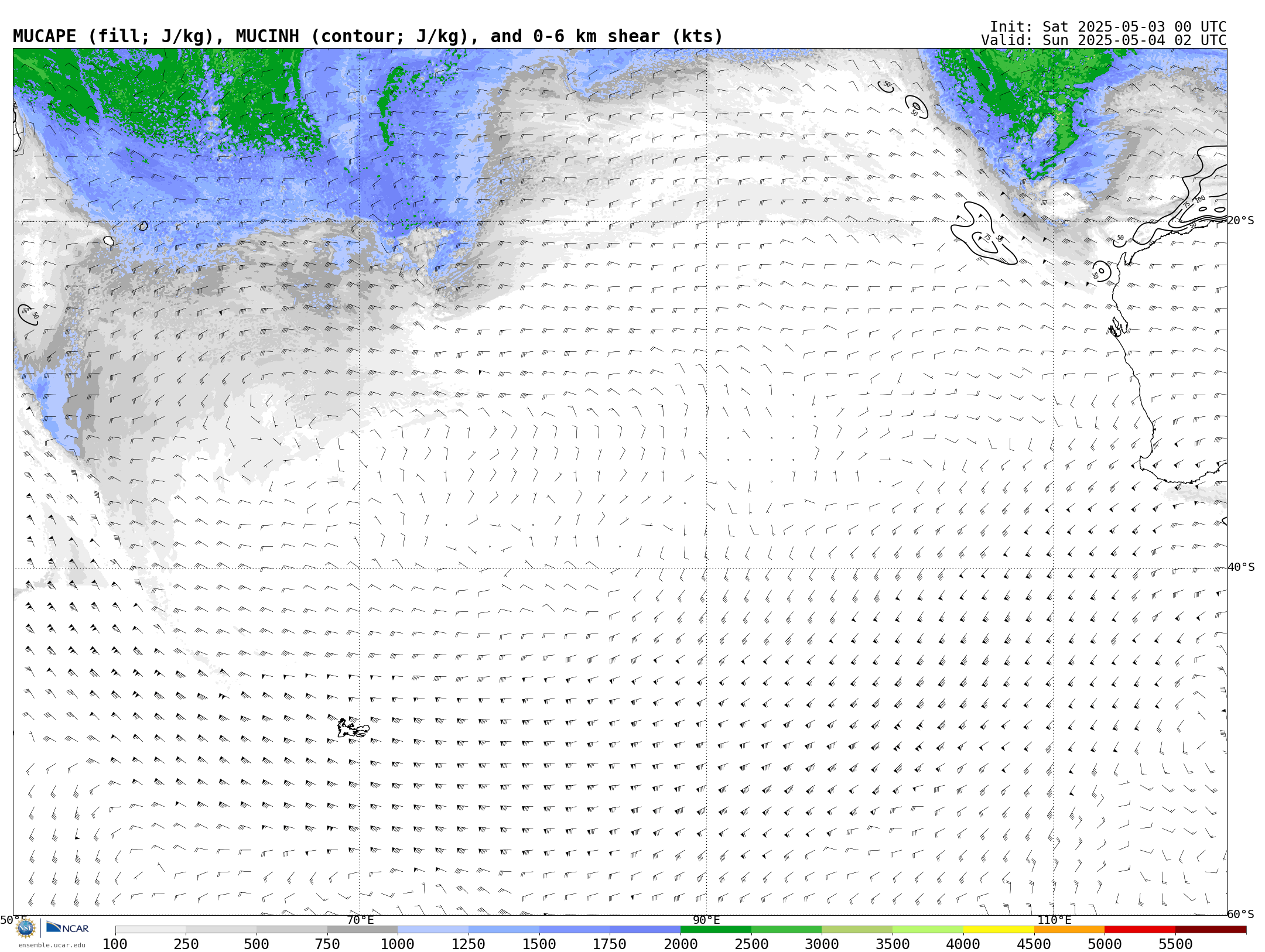The height and width of the screenshot is (952, 1265).
Task: Pick the lightest gray 100–250 colorbar segment
Action: 151,930
